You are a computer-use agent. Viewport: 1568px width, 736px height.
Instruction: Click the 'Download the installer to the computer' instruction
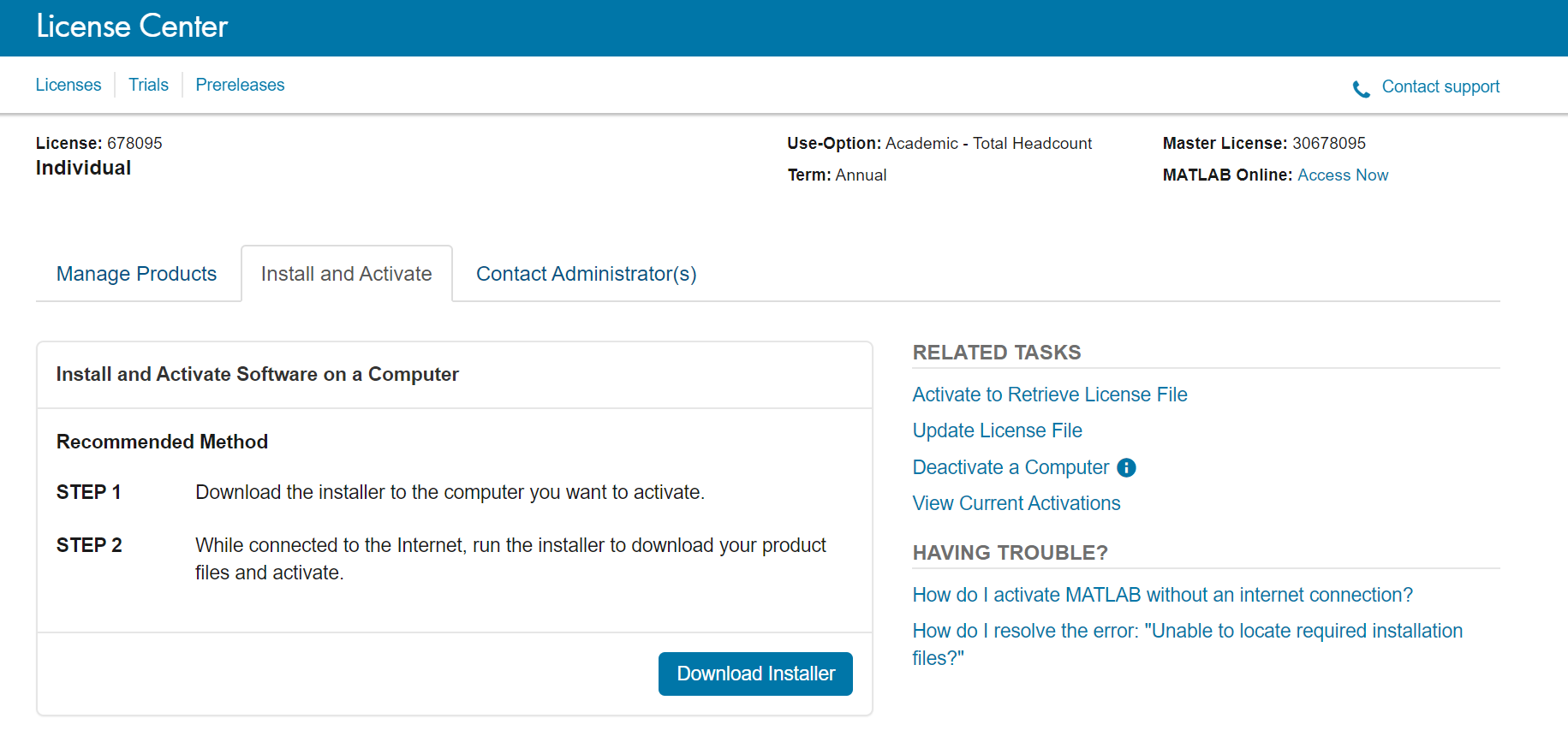[450, 492]
